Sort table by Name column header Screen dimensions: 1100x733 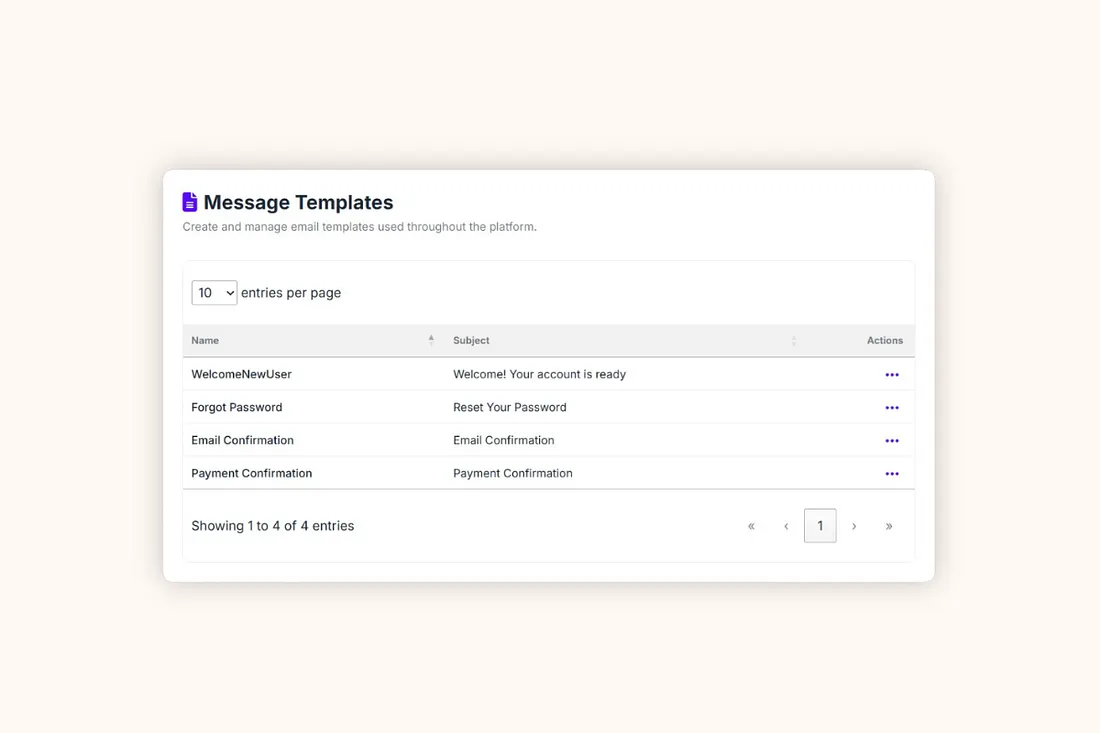(205, 341)
